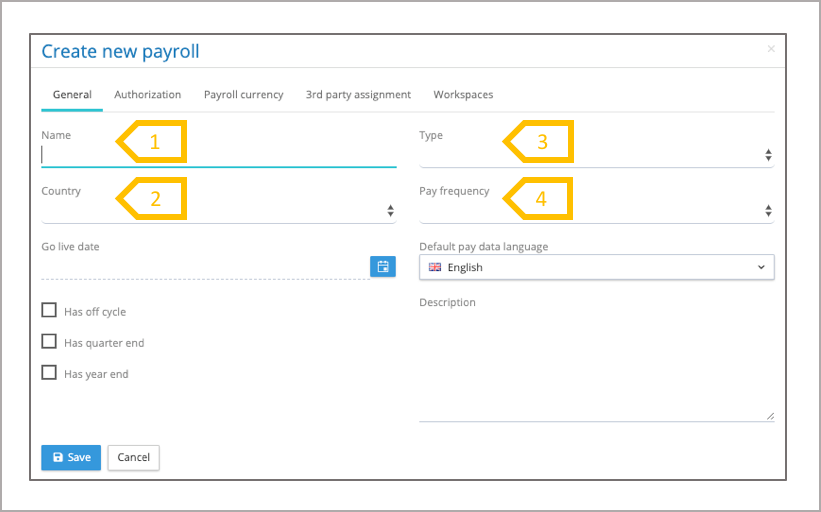
Task: Check the Has year end option
Action: coord(49,373)
